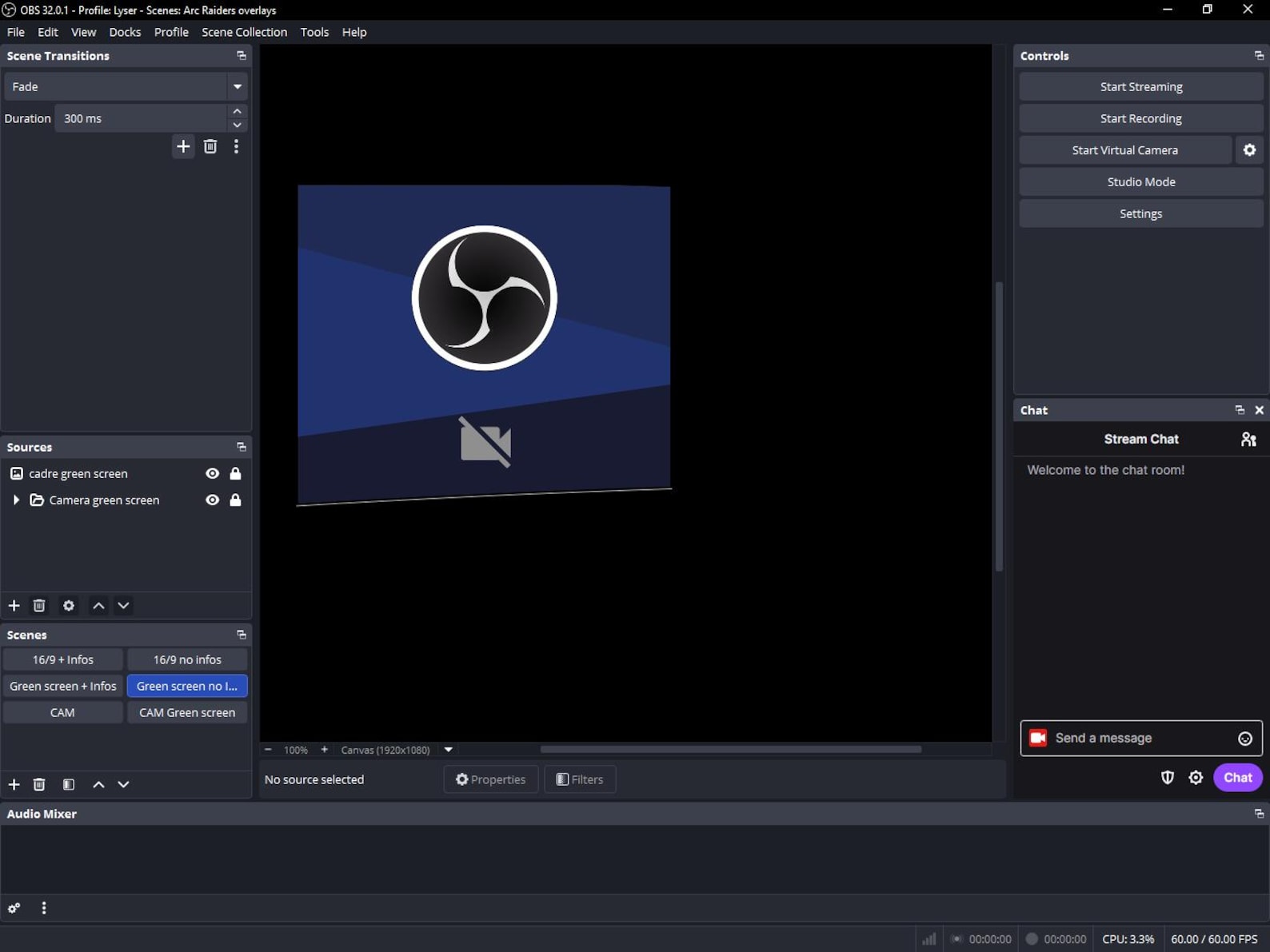Click the preview horizontal scrollbar
Screen dimensions: 1270x952
(731, 749)
